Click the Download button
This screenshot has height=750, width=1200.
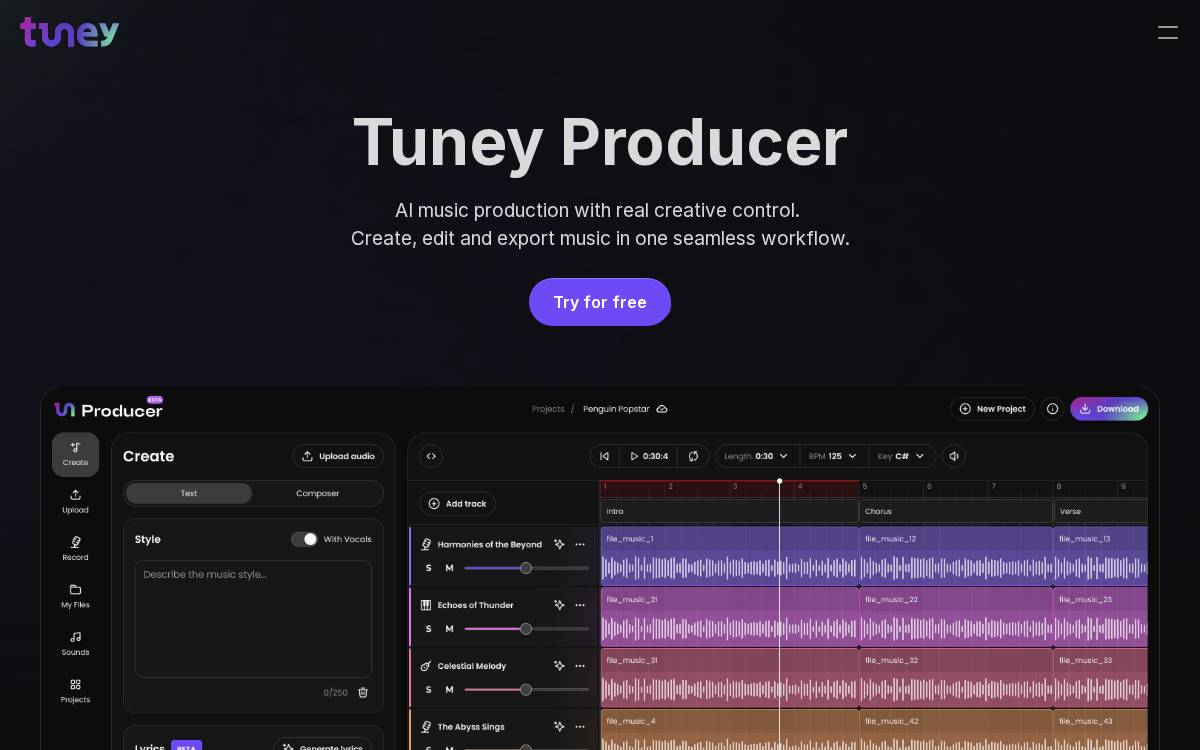1109,409
